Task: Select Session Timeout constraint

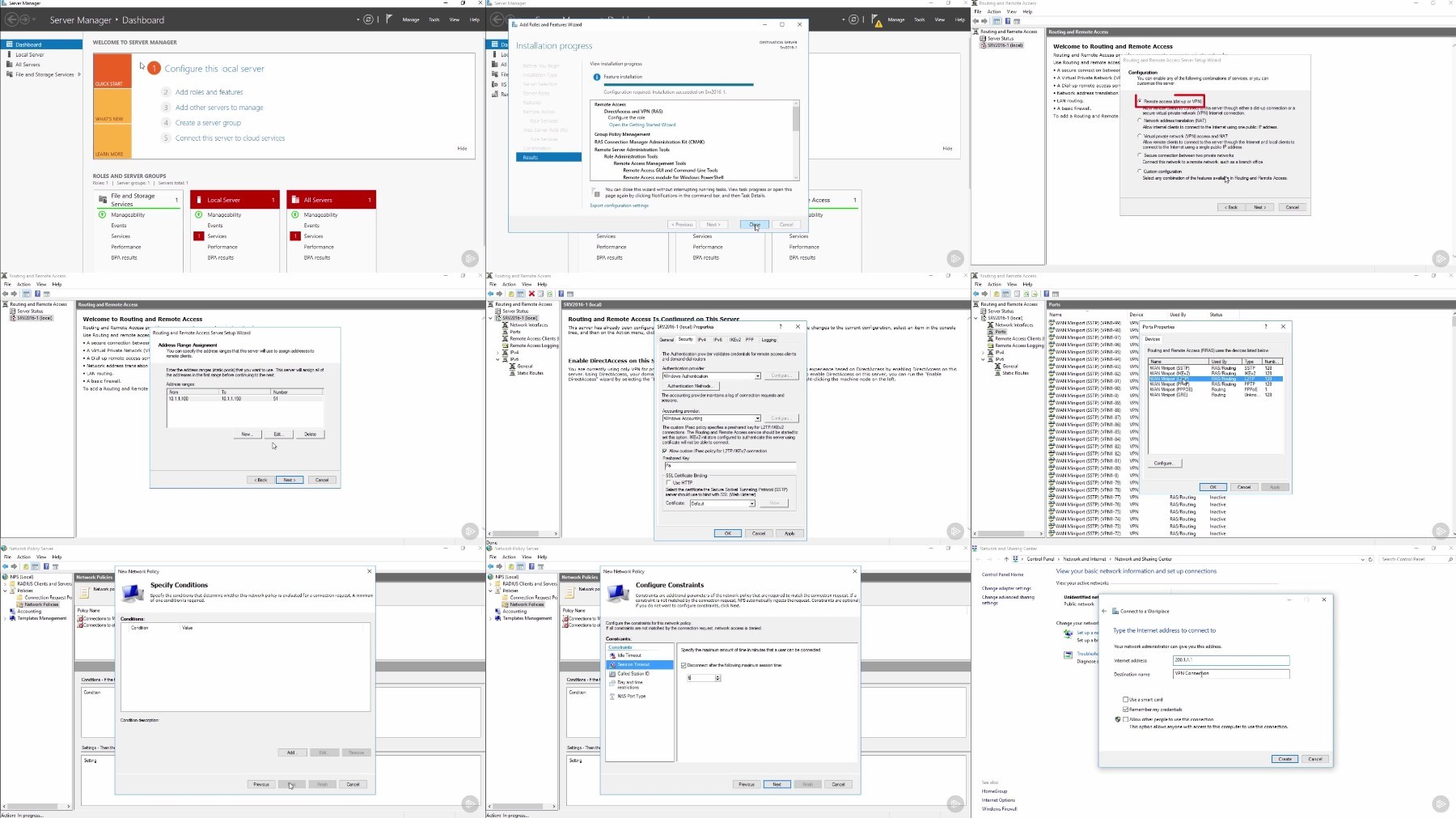Action: pos(639,664)
